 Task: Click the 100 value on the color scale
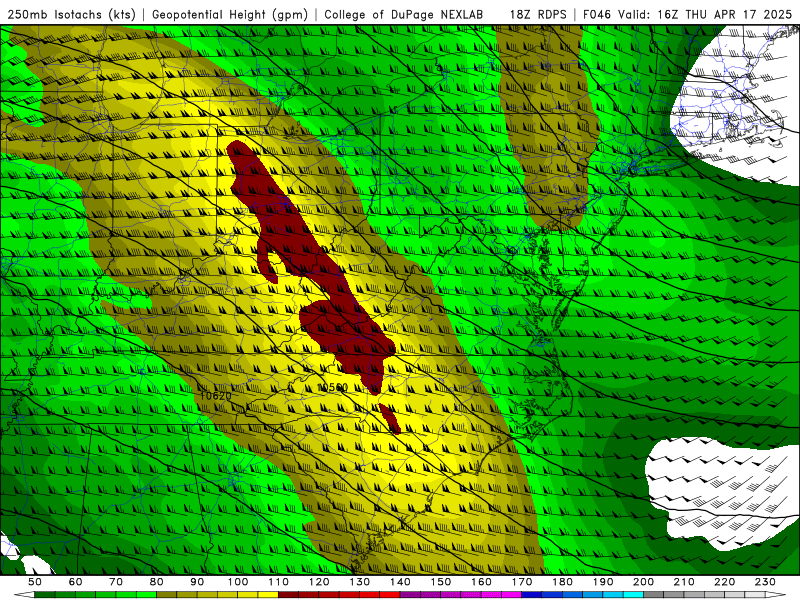[238, 582]
